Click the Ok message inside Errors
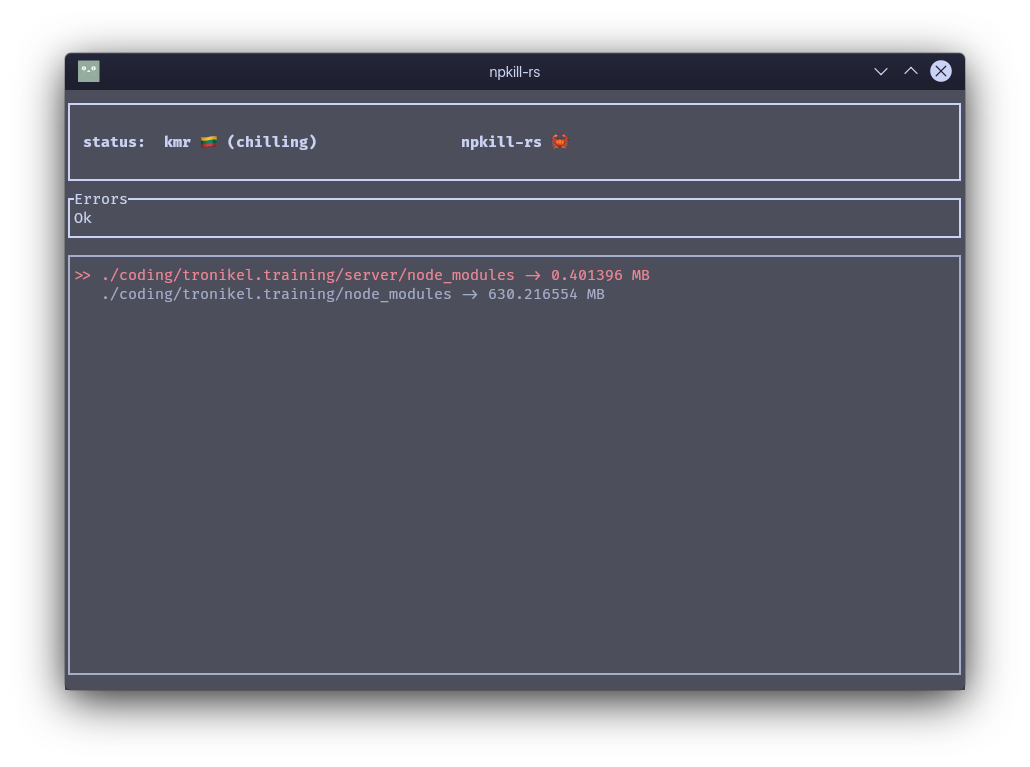 tap(83, 217)
